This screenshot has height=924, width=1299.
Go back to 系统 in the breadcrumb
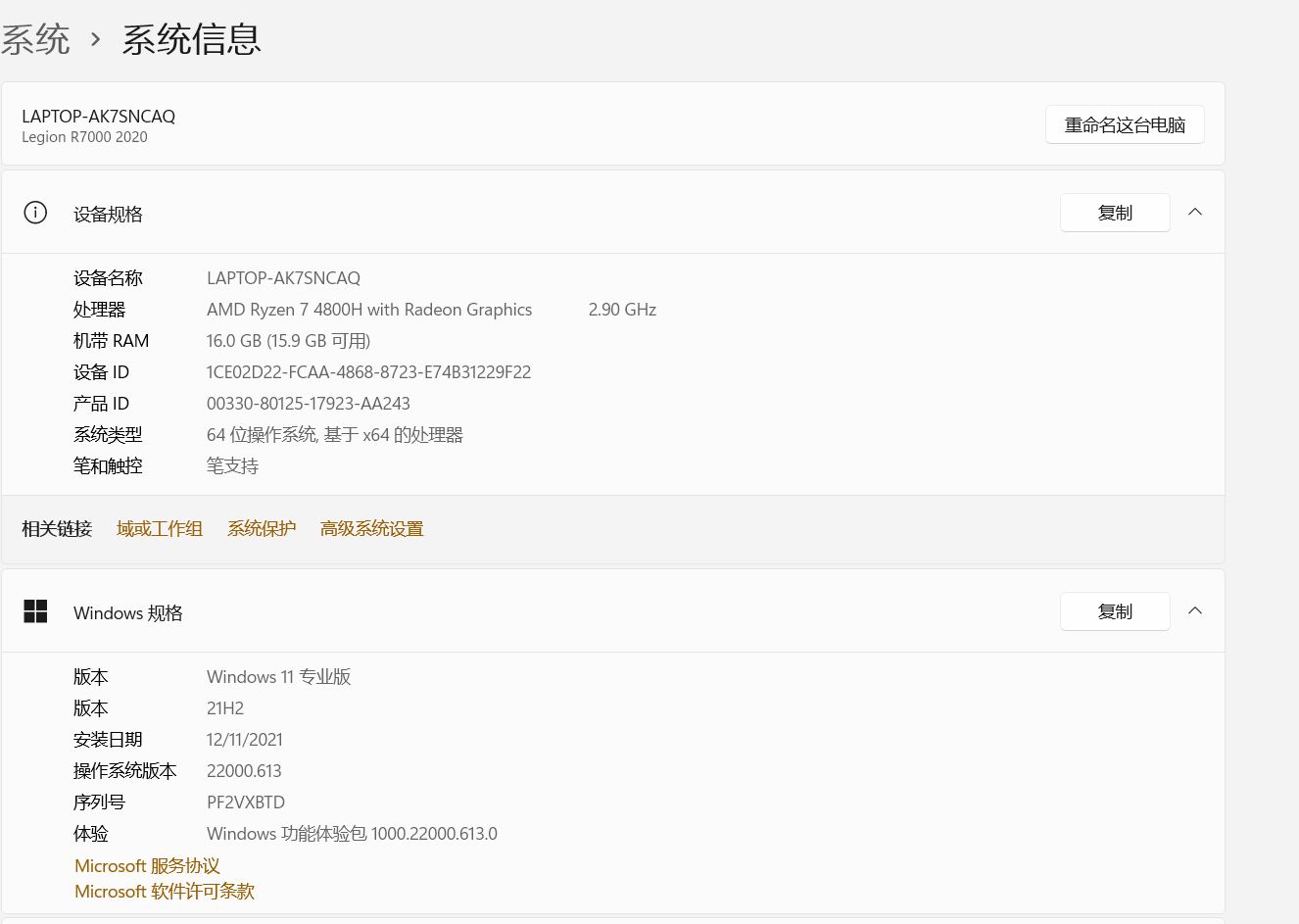(35, 40)
